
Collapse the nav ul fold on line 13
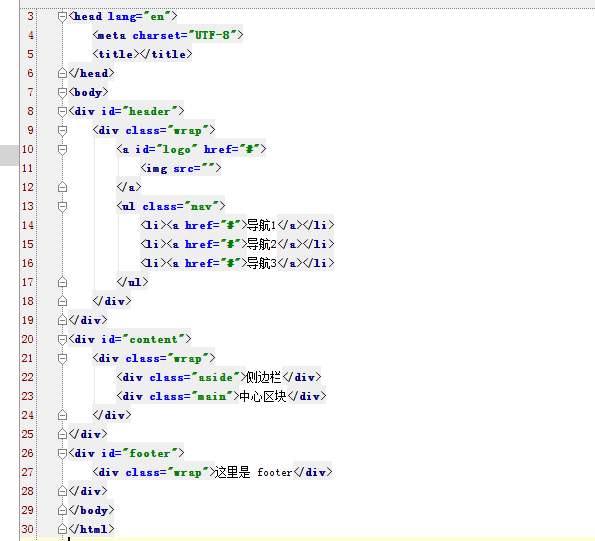(63, 206)
